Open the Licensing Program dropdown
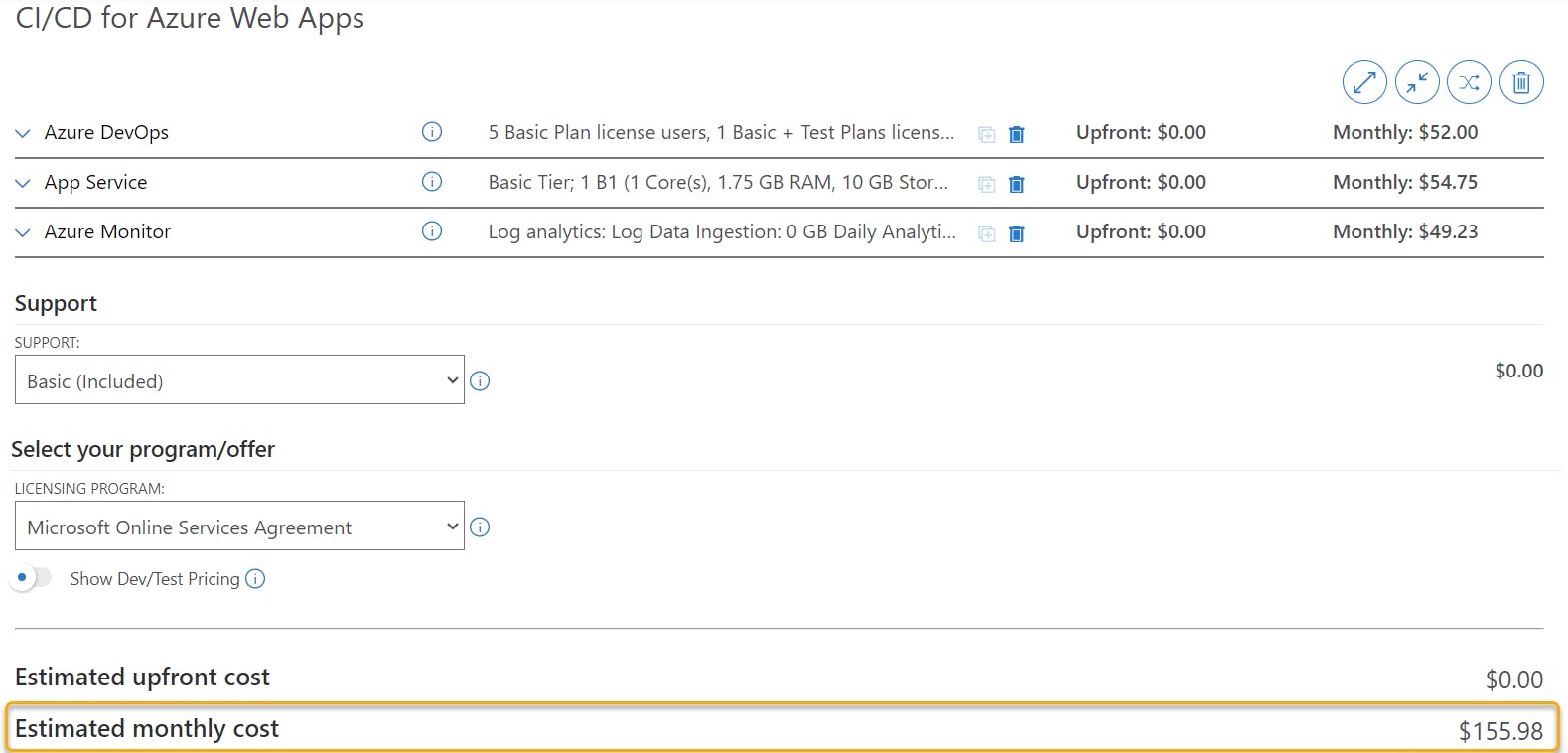 239,526
